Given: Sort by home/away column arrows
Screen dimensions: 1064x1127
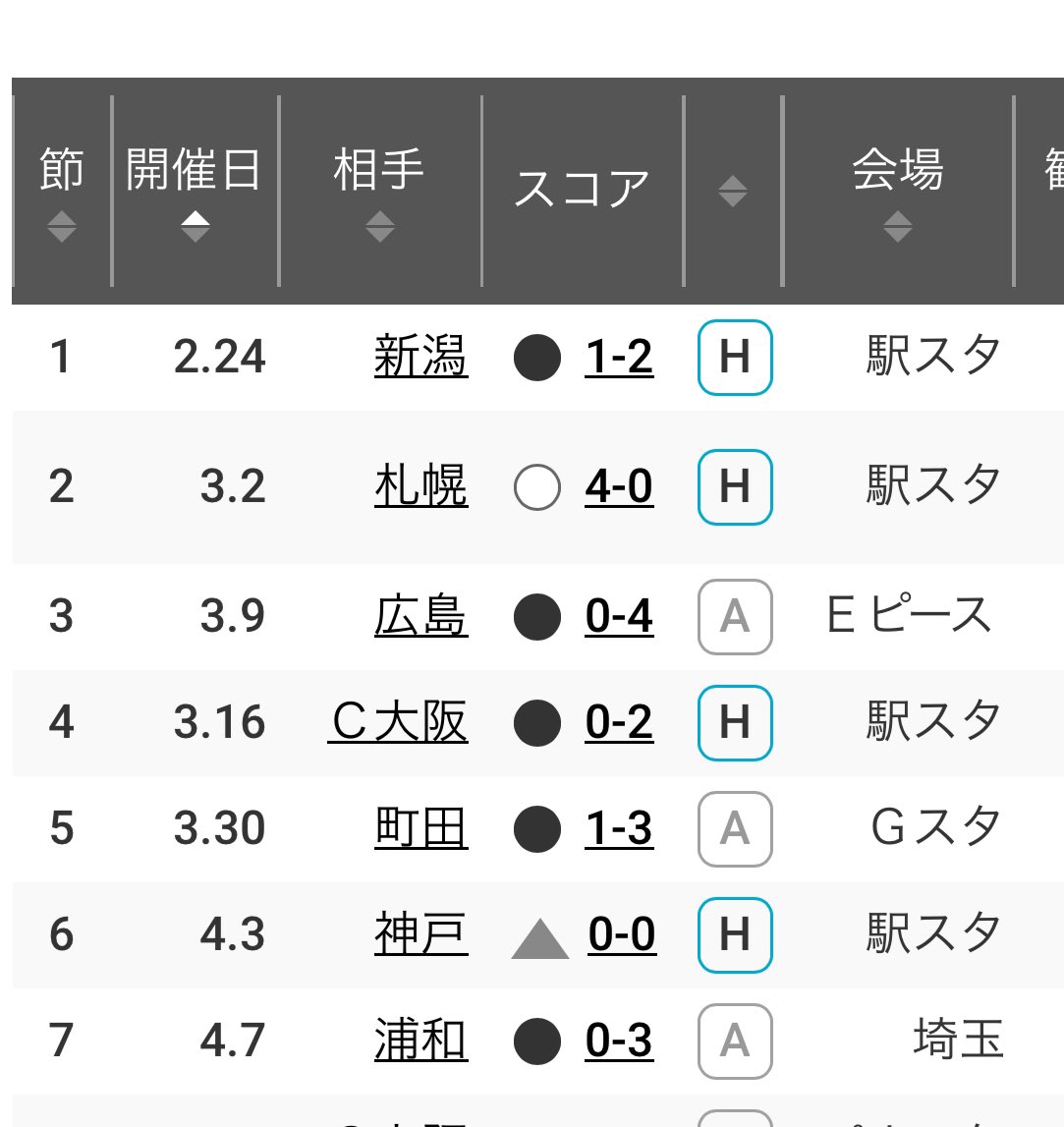Looking at the screenshot, I should [x=732, y=191].
